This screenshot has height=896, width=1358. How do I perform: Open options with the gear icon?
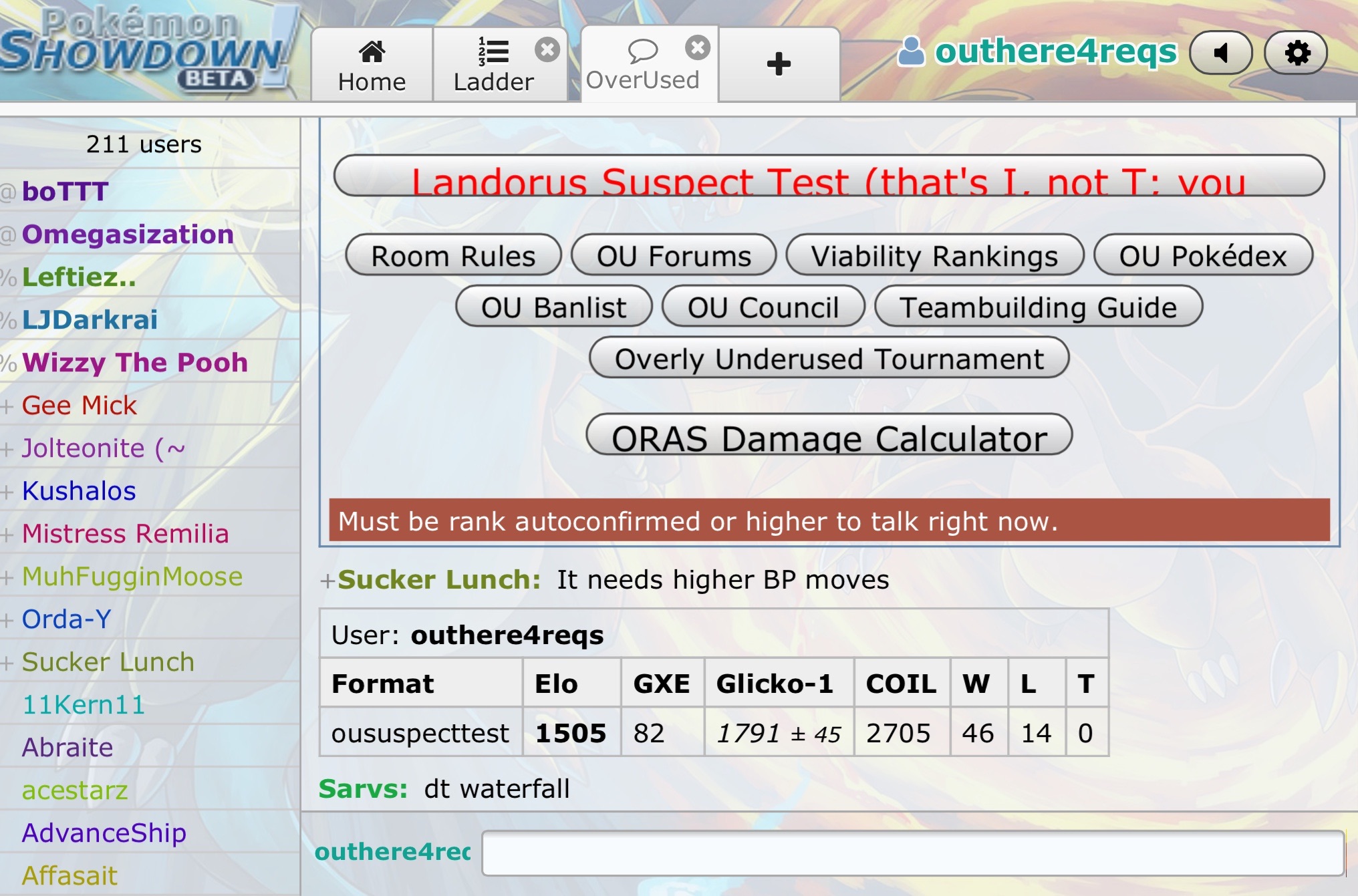[1297, 52]
